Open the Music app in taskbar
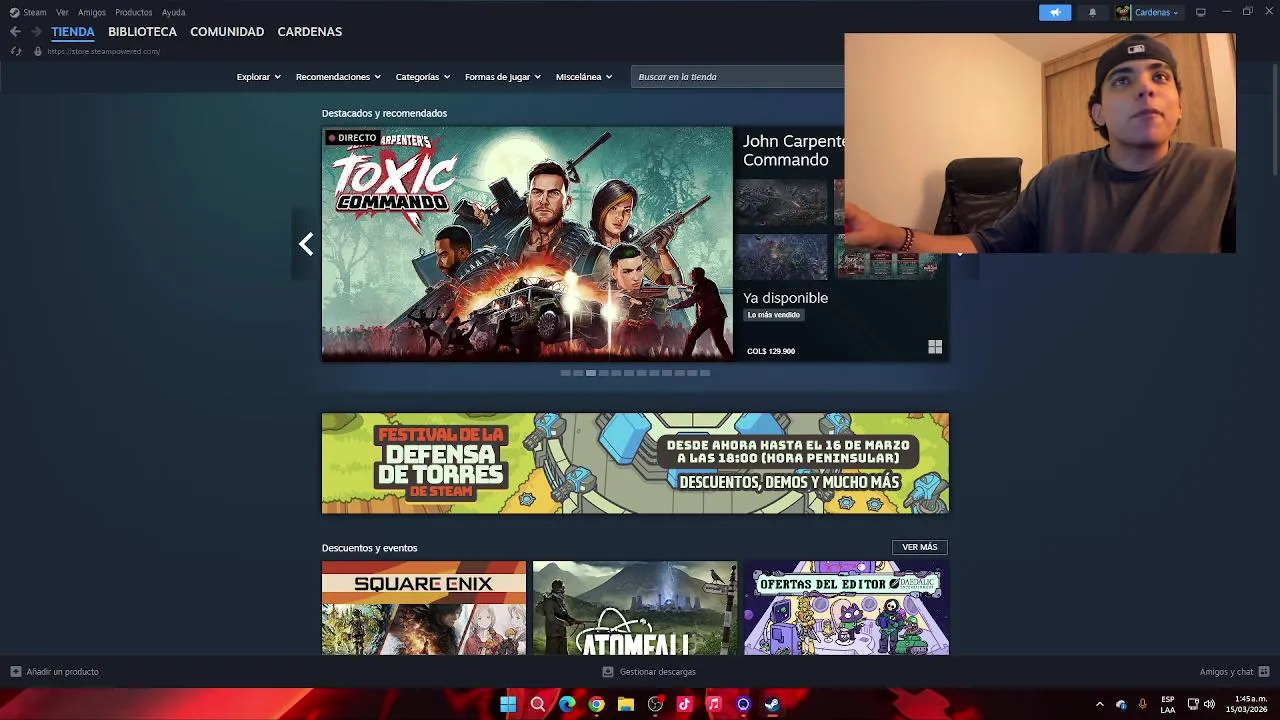 pyautogui.click(x=714, y=704)
